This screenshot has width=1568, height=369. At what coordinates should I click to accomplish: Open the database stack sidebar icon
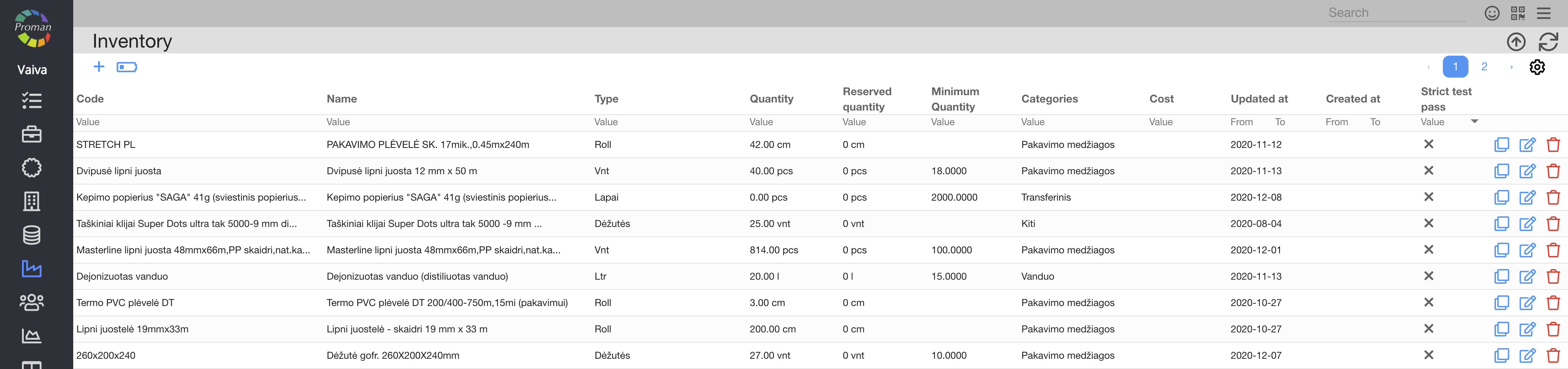click(x=31, y=235)
